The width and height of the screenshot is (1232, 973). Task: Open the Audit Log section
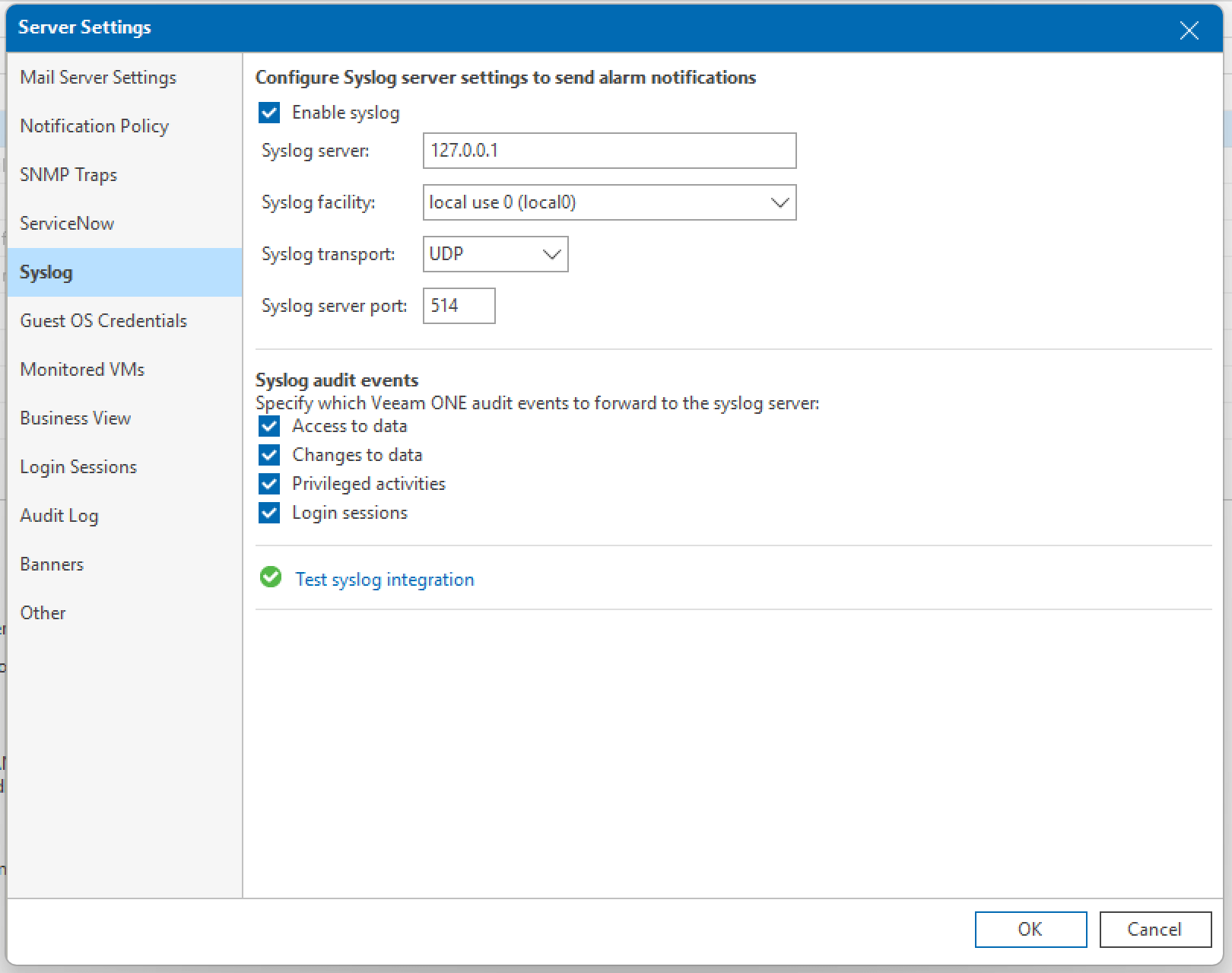tap(59, 515)
